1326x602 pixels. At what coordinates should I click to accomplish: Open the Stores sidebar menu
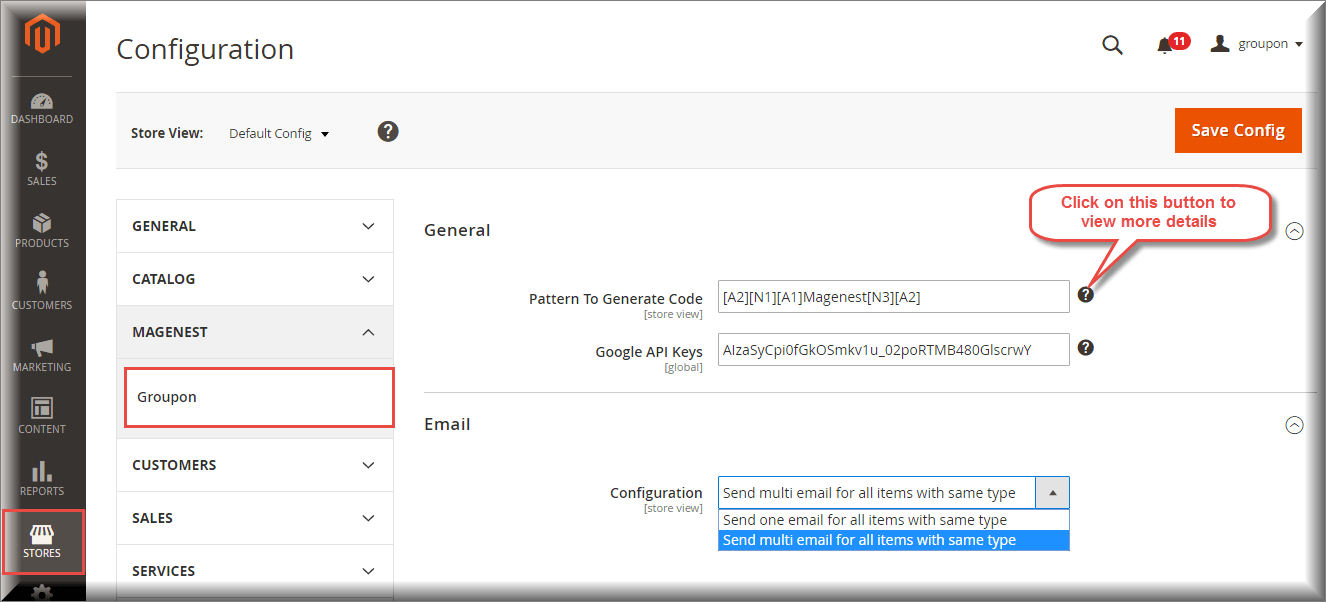[x=42, y=542]
